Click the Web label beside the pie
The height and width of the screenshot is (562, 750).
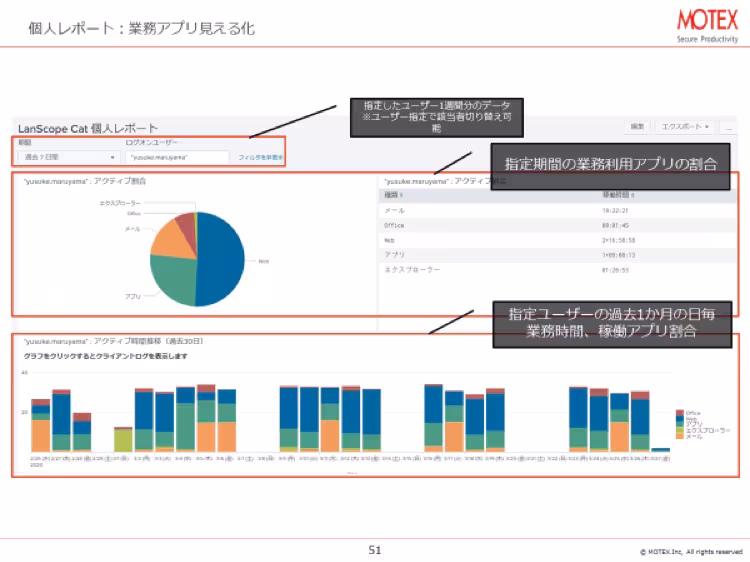tap(264, 261)
